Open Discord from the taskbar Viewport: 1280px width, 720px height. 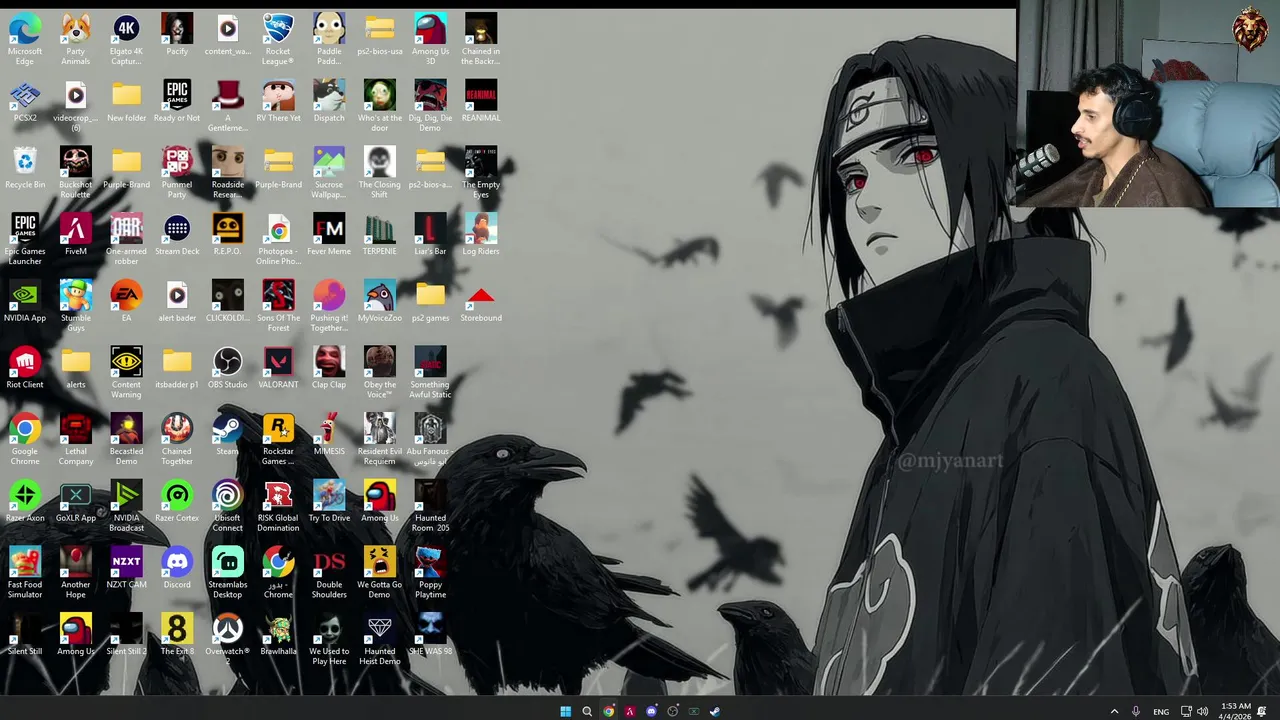pos(651,711)
